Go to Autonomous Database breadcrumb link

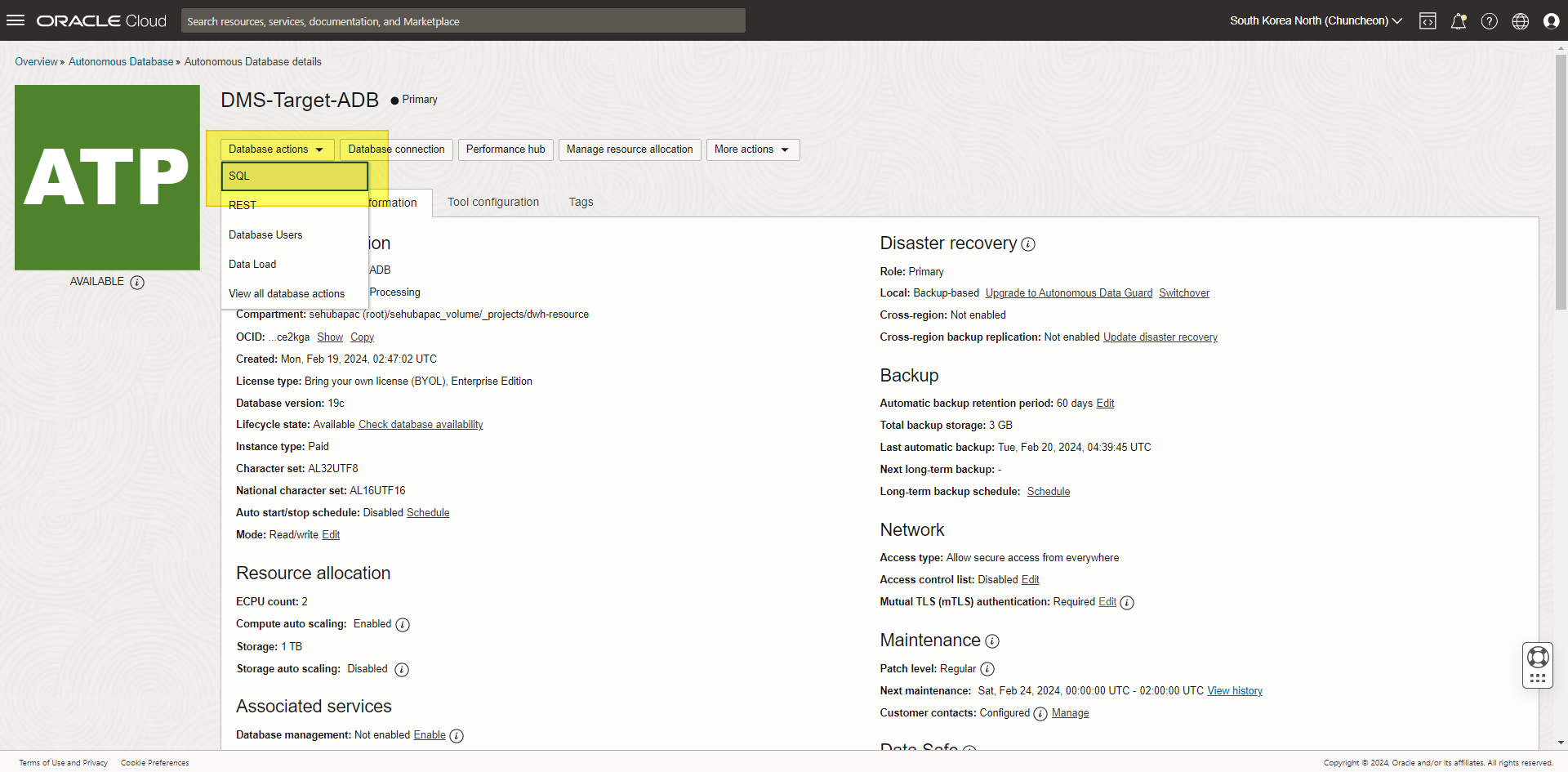[x=121, y=62]
